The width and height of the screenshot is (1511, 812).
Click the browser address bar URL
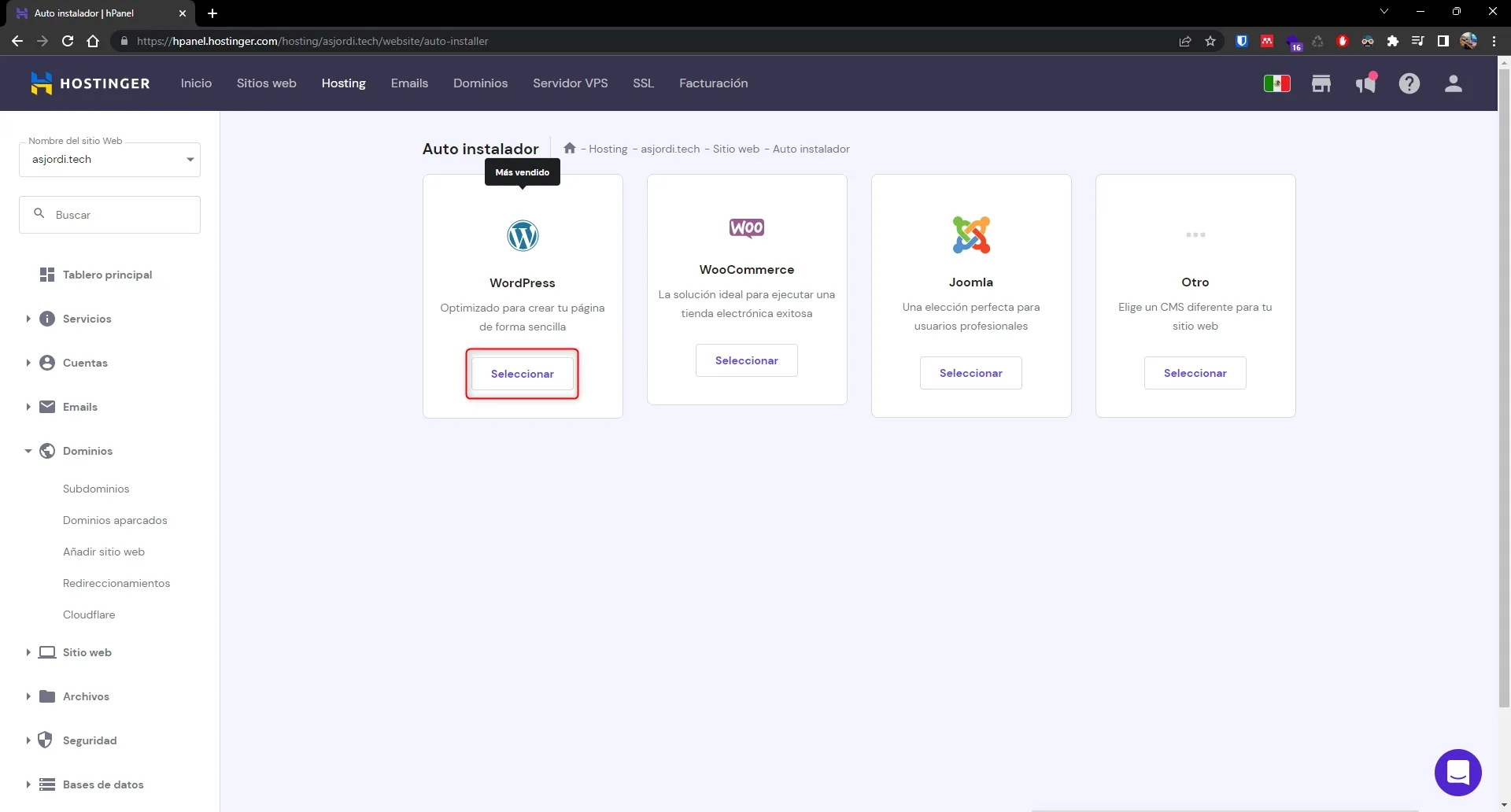tap(312, 41)
